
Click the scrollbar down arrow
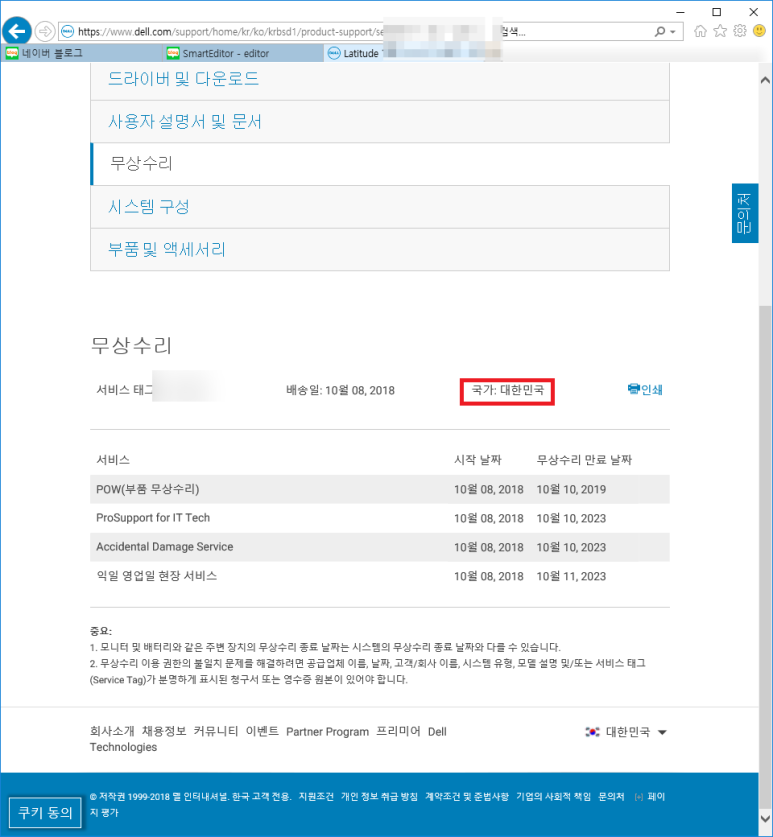click(x=765, y=818)
